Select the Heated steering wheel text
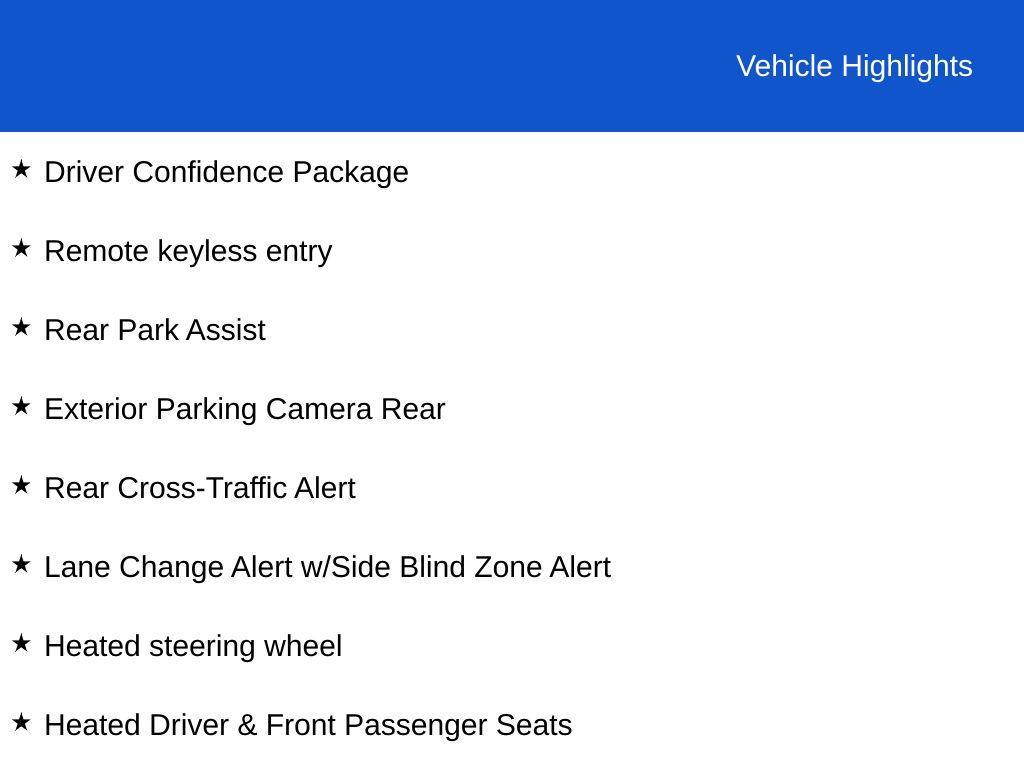The width and height of the screenshot is (1024, 768). [193, 646]
